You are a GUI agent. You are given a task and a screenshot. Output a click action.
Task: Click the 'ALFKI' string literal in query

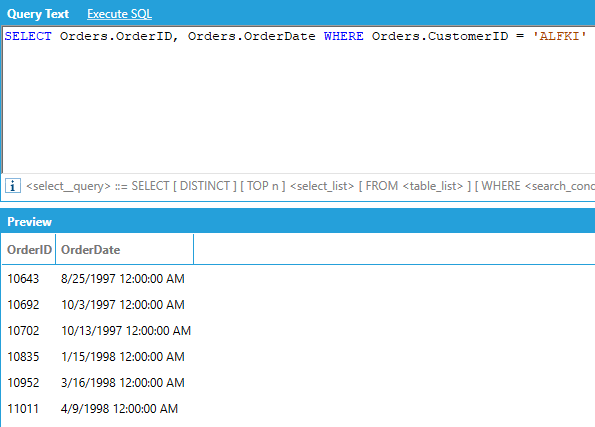pyautogui.click(x=560, y=36)
